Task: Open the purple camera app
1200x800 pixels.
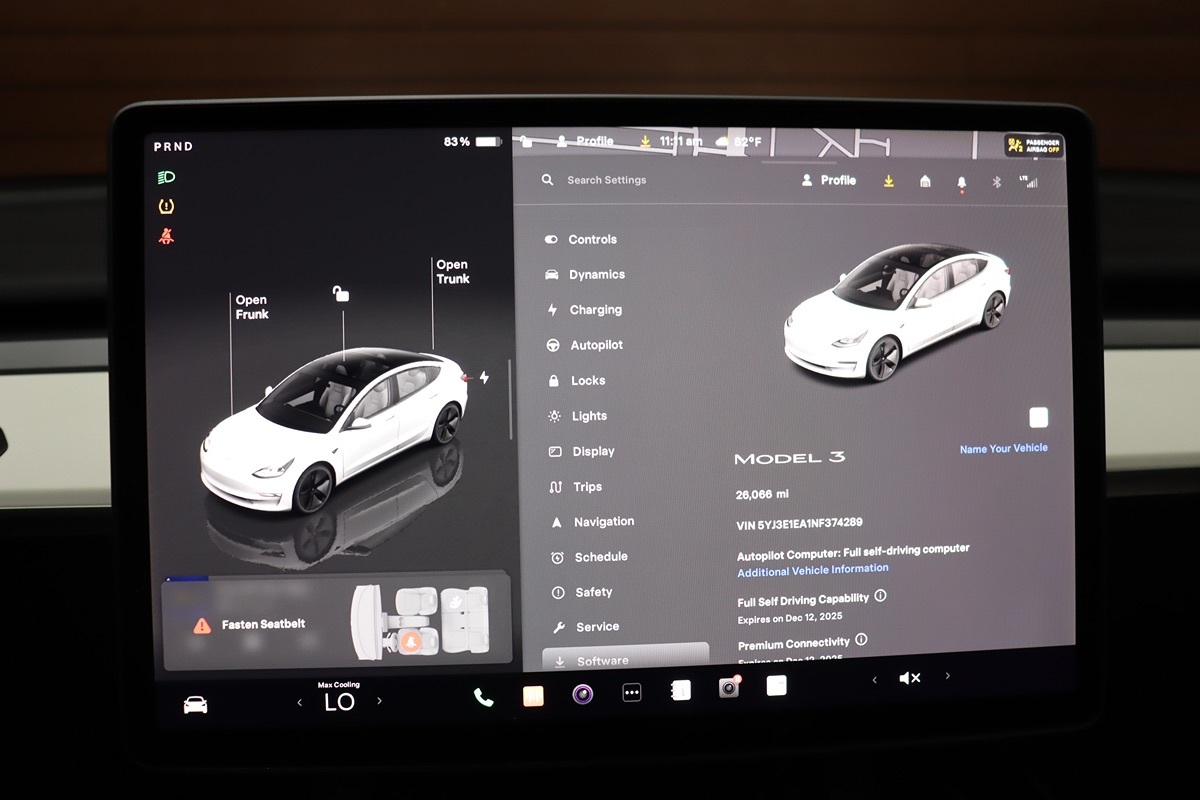Action: [582, 694]
